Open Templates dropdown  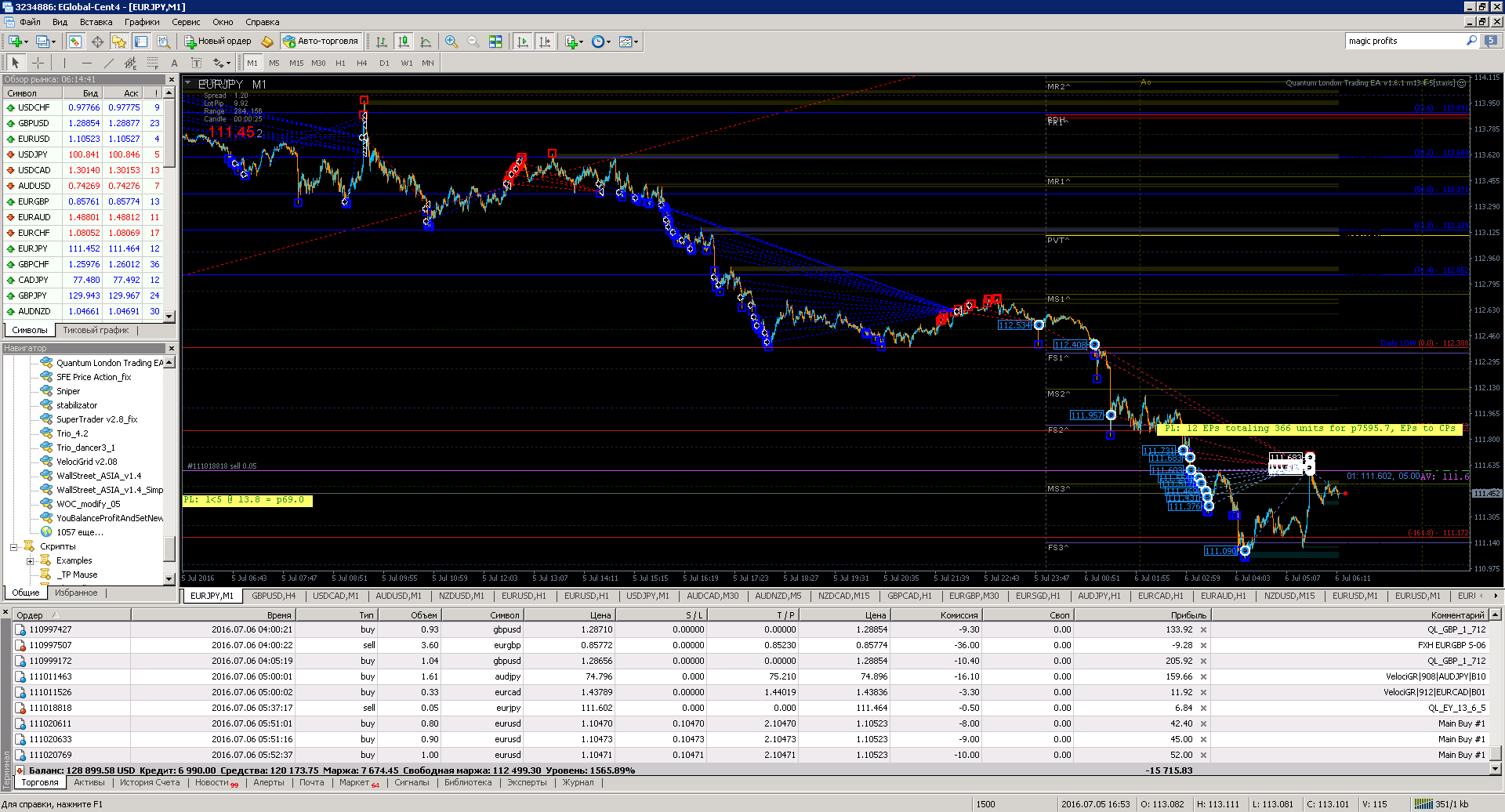[636, 42]
